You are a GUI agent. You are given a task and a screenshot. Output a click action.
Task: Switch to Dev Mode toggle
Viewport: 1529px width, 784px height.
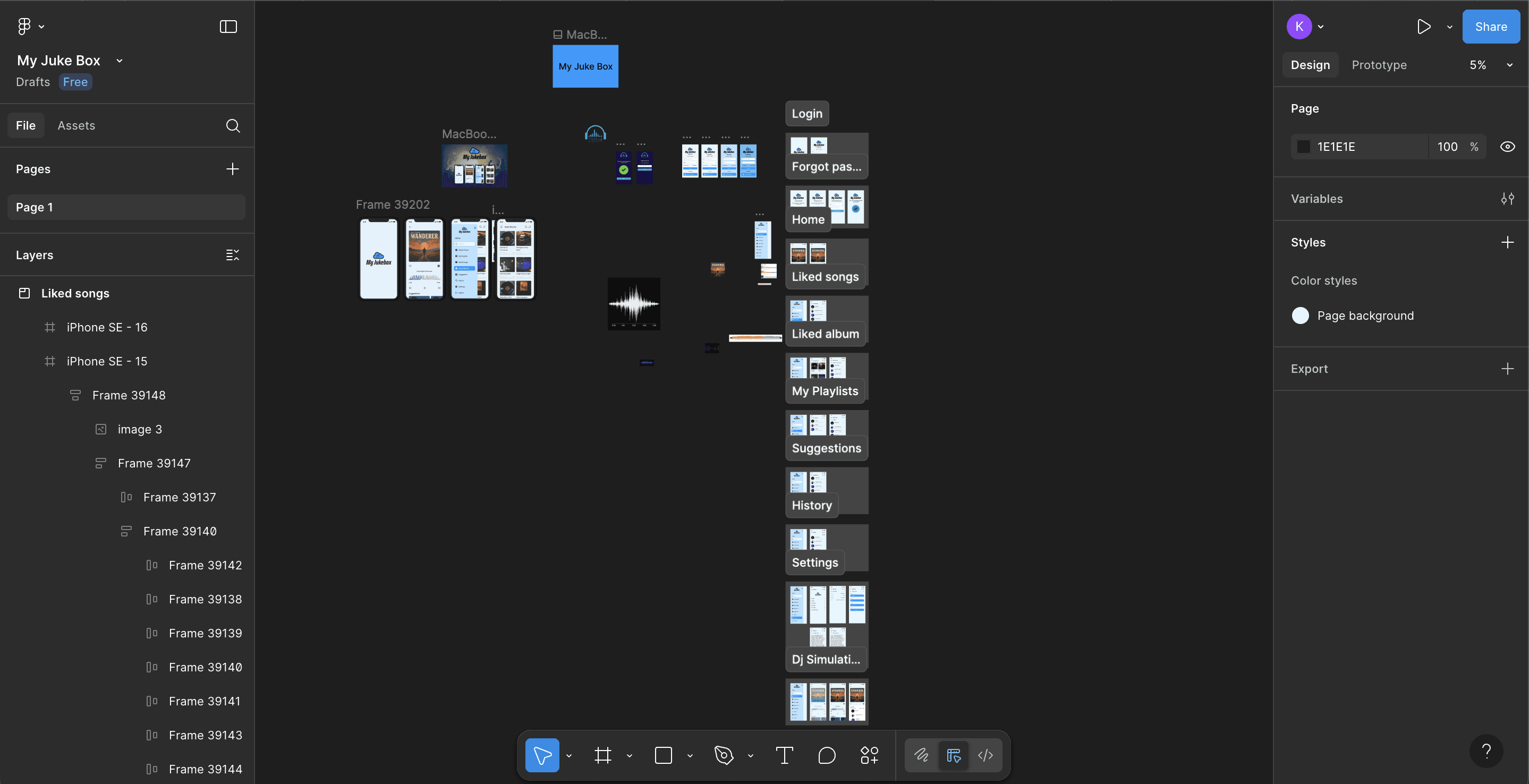986,755
